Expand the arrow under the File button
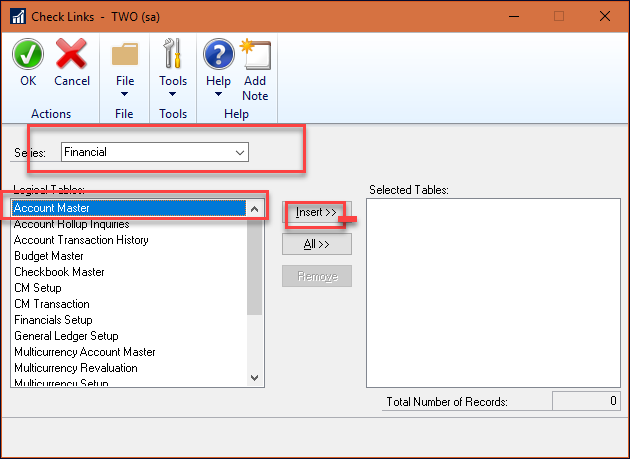Screen dimensions: 630x459 point(125,94)
